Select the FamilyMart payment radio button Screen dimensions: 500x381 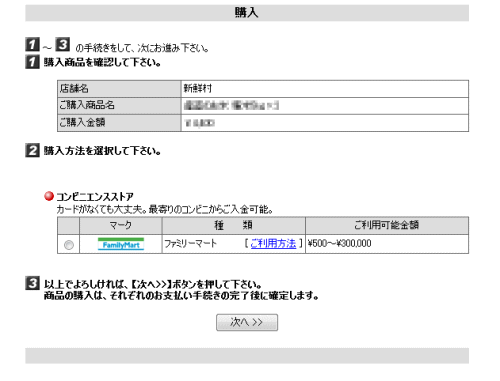[69, 245]
